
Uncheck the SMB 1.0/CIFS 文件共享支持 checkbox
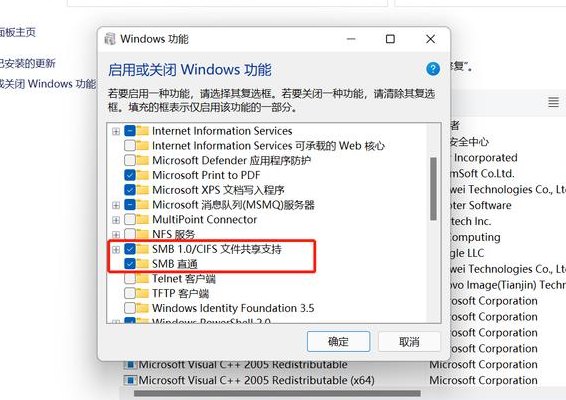click(130, 249)
